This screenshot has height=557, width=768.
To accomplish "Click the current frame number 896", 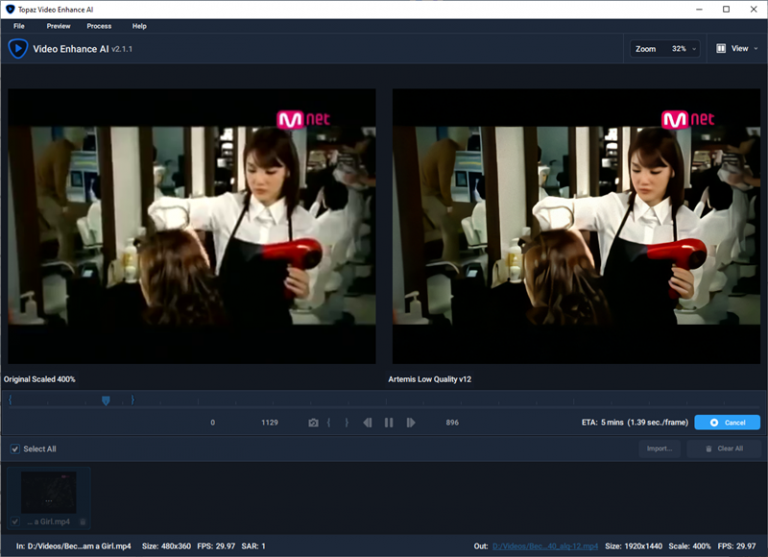I will tap(452, 422).
